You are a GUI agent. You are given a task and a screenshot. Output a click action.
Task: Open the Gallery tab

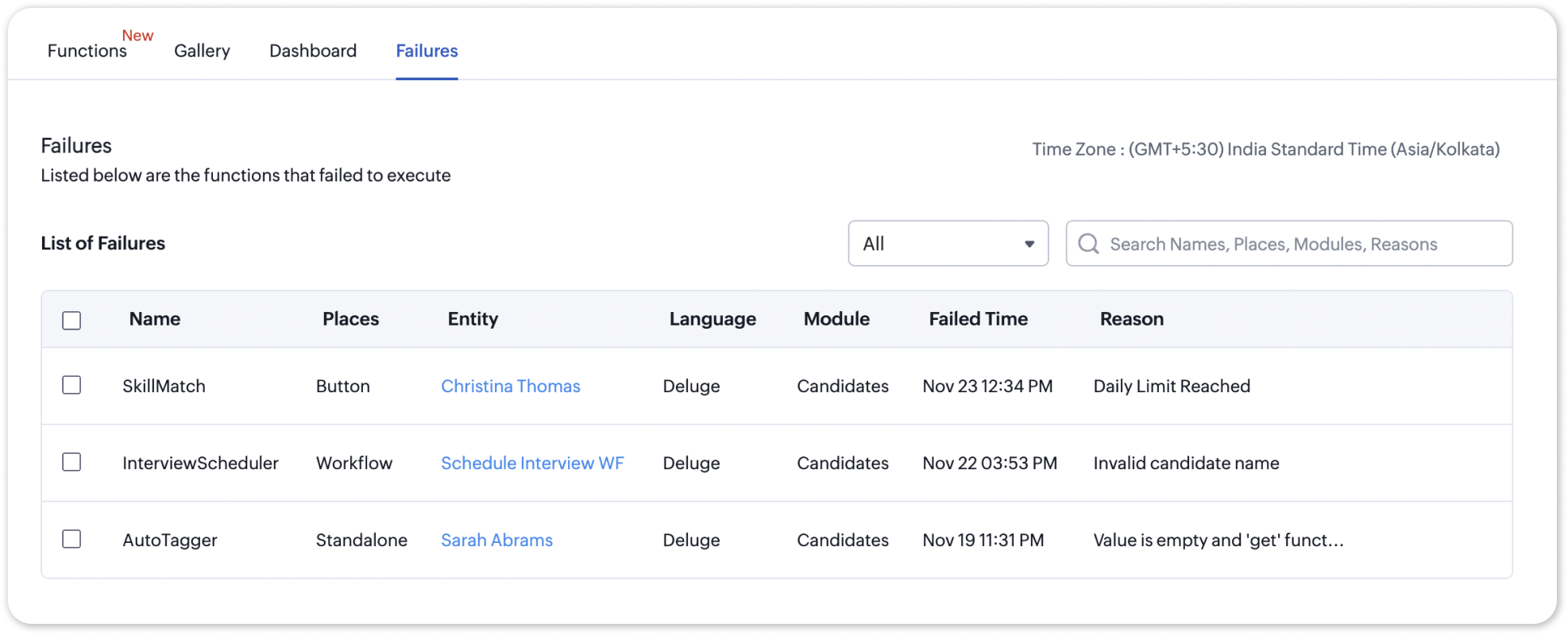point(202,51)
